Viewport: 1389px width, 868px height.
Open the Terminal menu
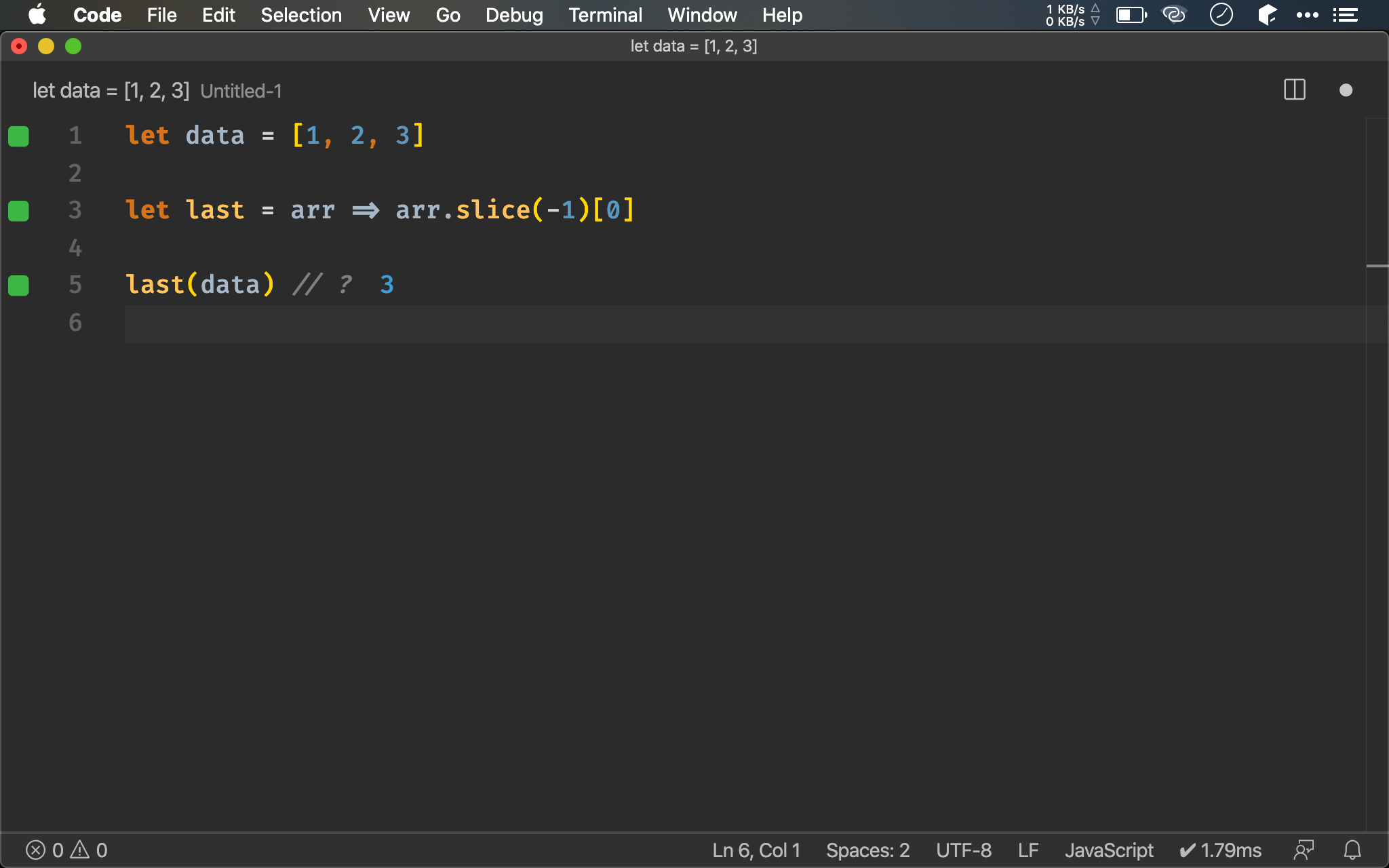point(605,15)
